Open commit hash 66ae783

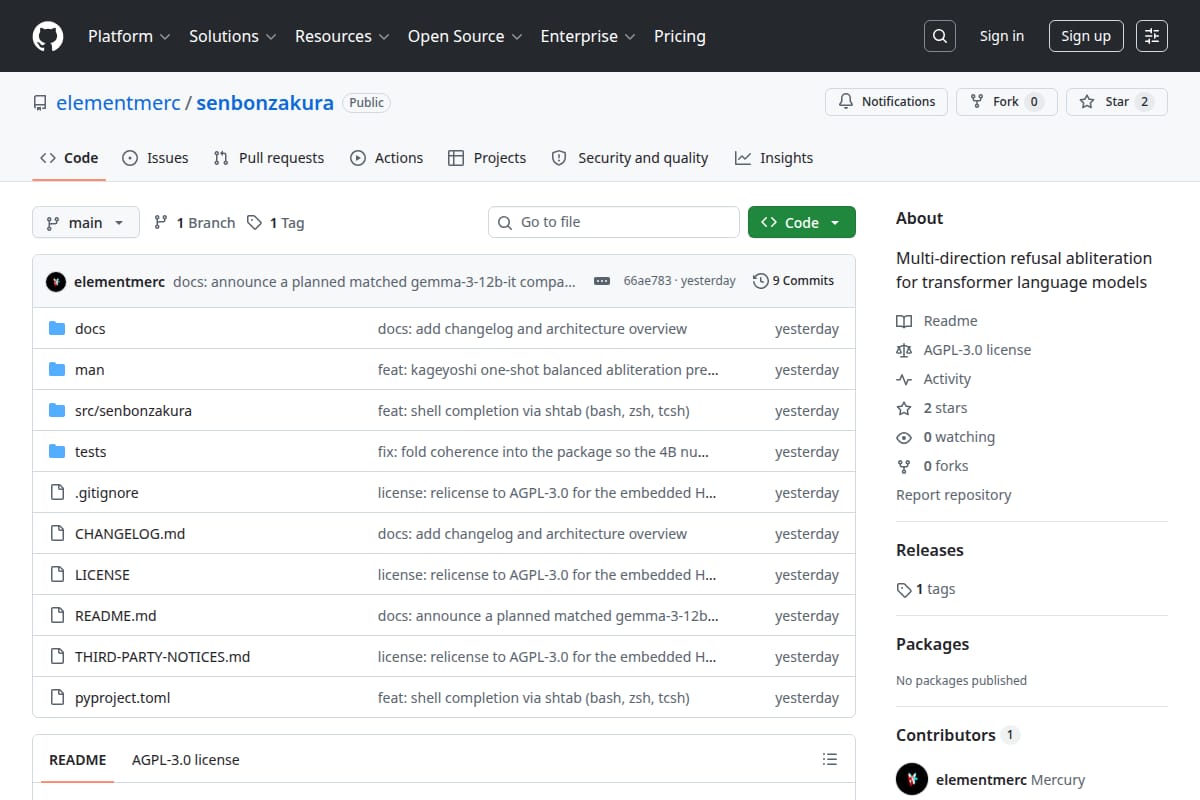(x=647, y=281)
